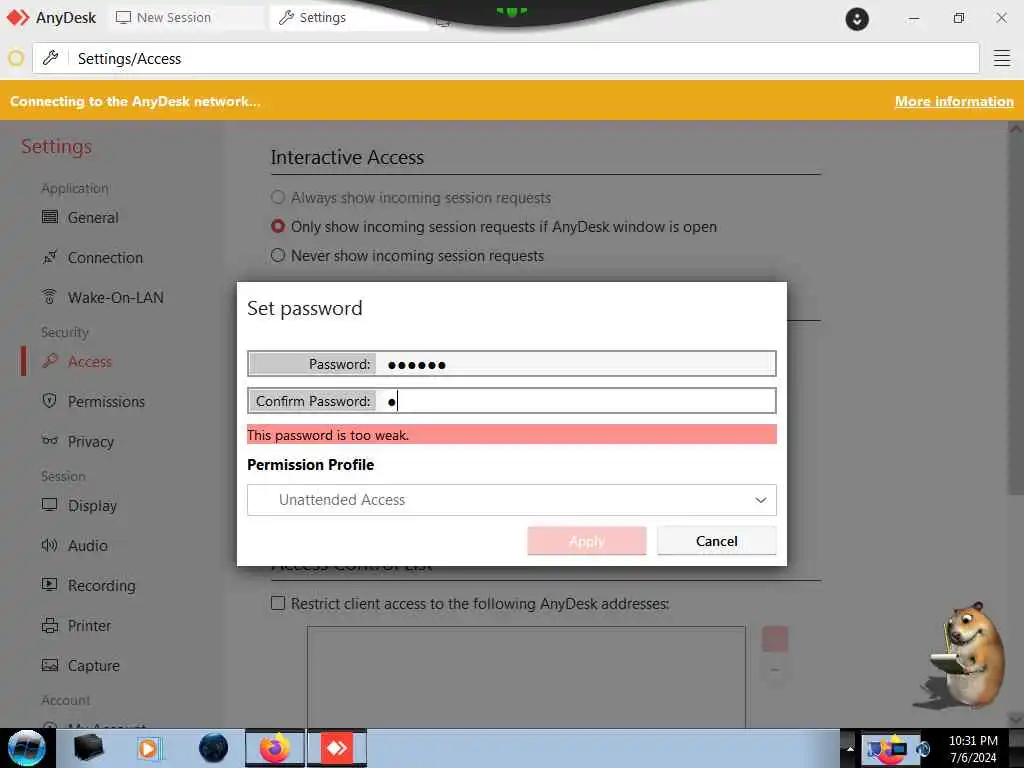This screenshot has width=1024, height=768.
Task: Click the Audio speaker icon
Action: click(49, 545)
